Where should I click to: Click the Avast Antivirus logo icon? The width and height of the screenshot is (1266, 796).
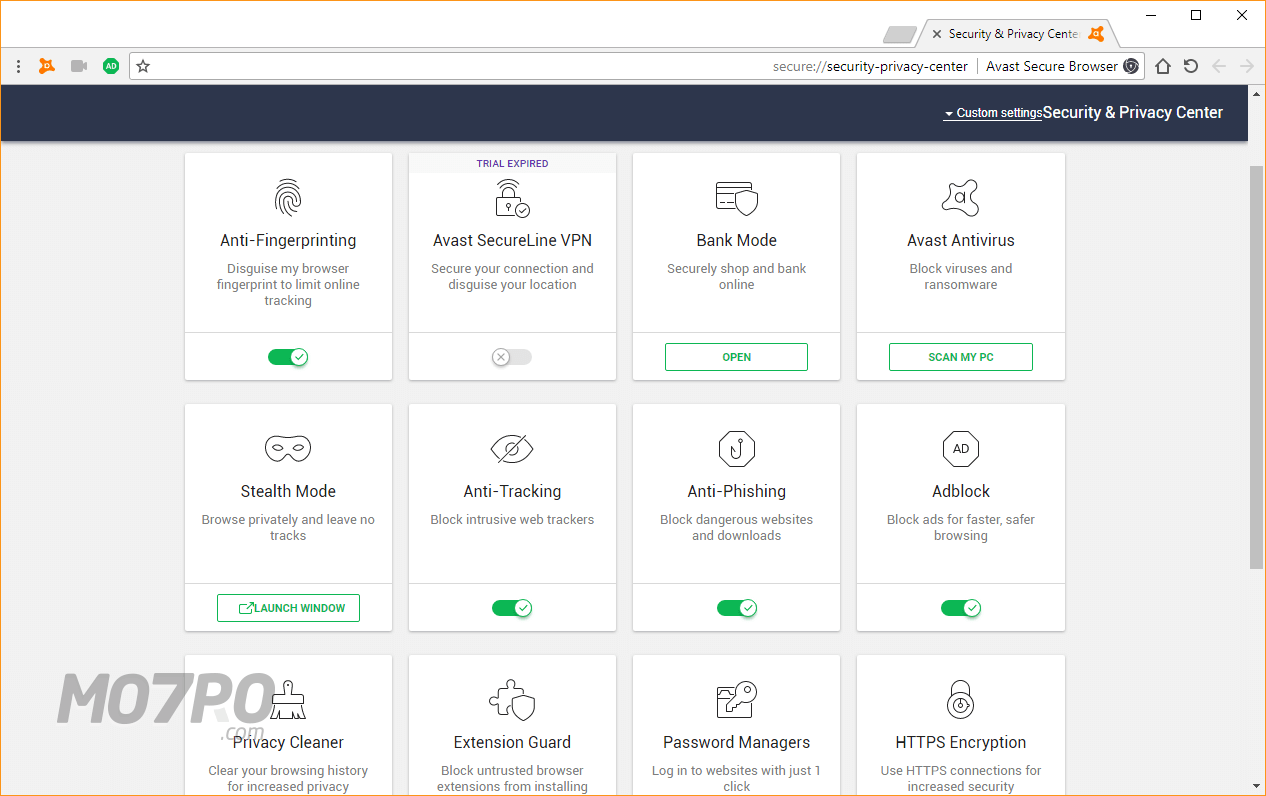(x=961, y=198)
